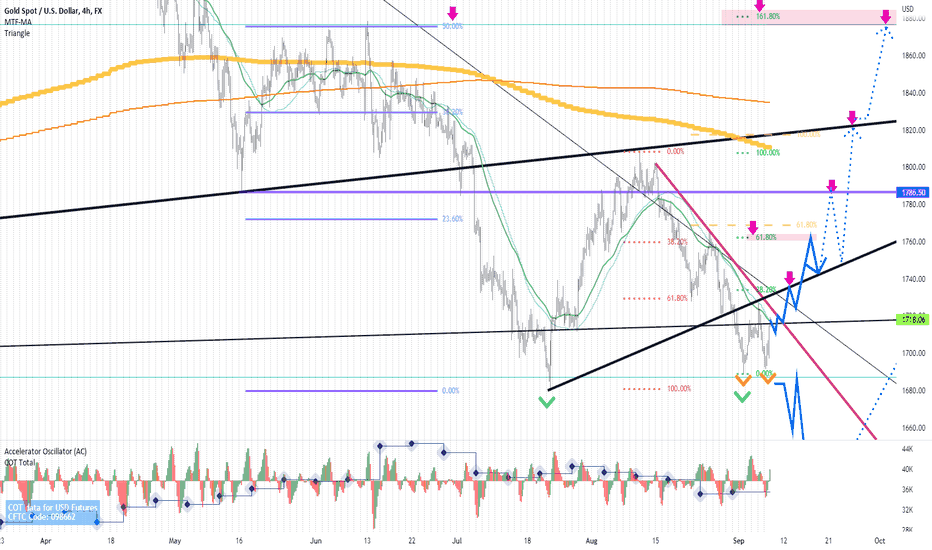
Task: Click the 1700.00 price axis value
Action: tap(913, 353)
